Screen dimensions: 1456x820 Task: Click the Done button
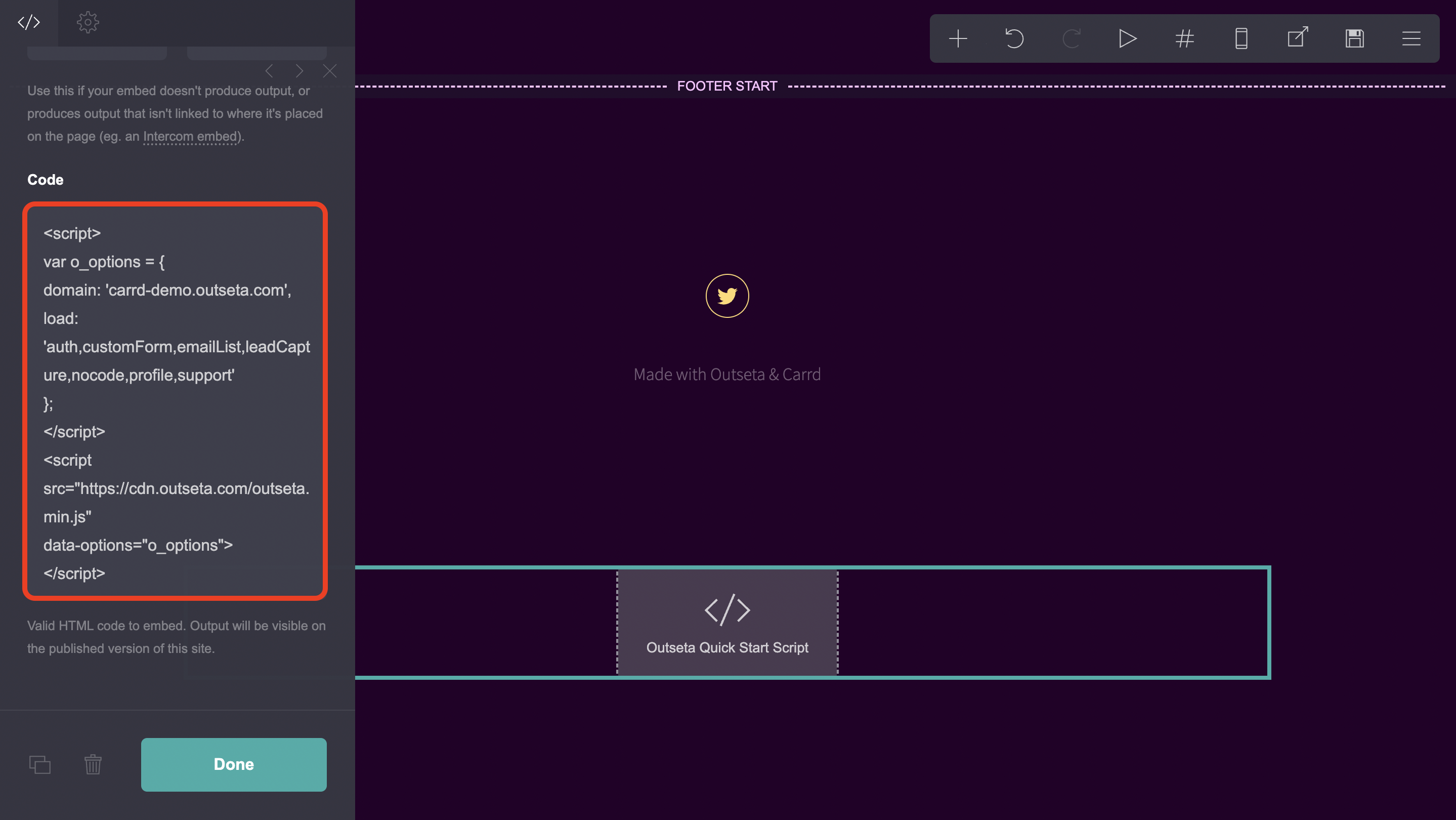click(233, 764)
